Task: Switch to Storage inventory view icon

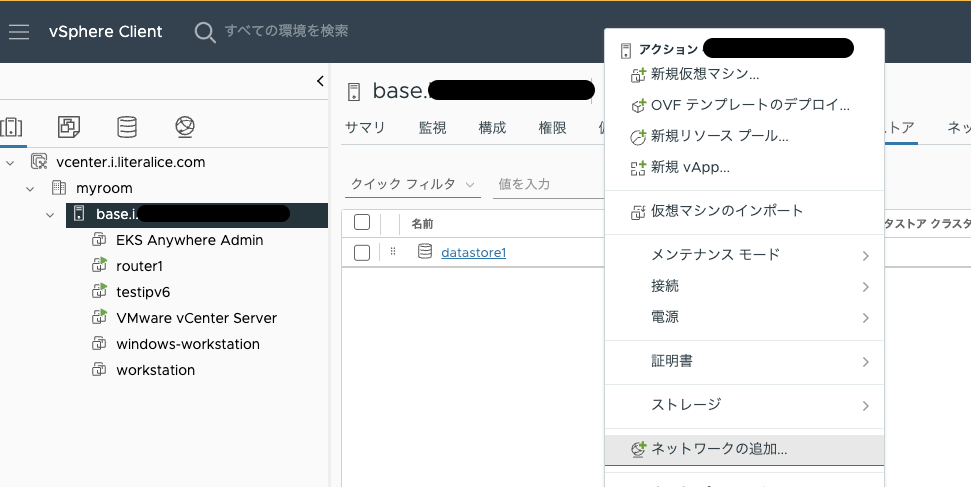Action: [x=127, y=126]
